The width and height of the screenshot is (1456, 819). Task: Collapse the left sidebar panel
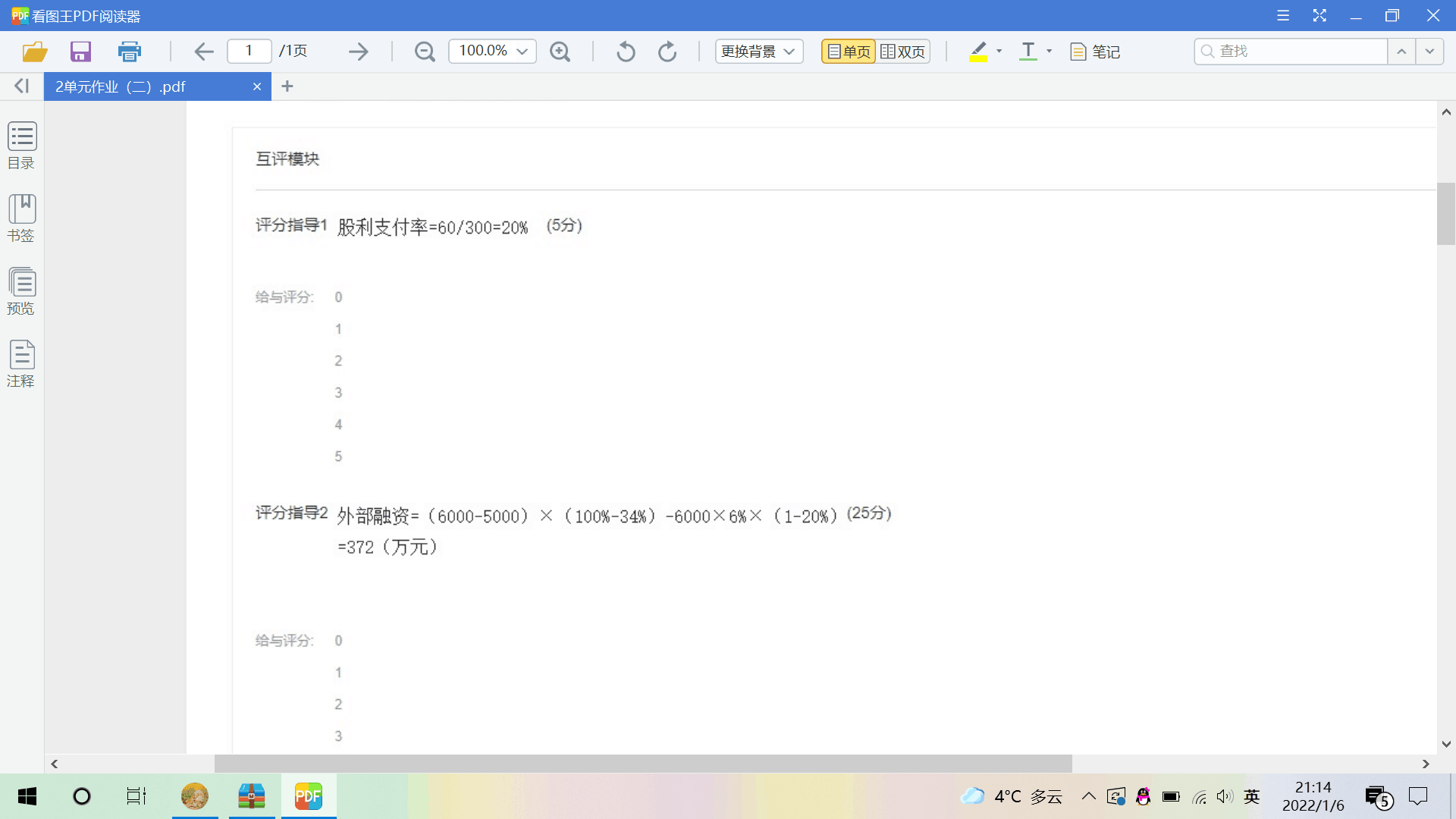point(21,86)
